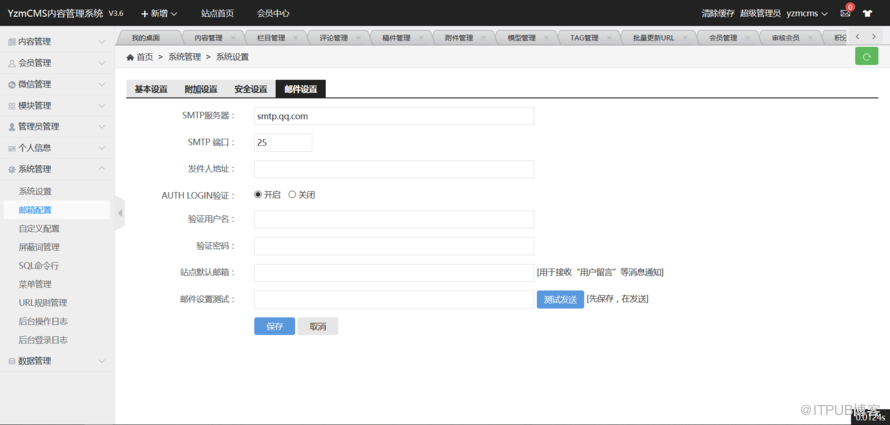
Task: Click the SMTP 端口 input field
Action: click(x=283, y=142)
